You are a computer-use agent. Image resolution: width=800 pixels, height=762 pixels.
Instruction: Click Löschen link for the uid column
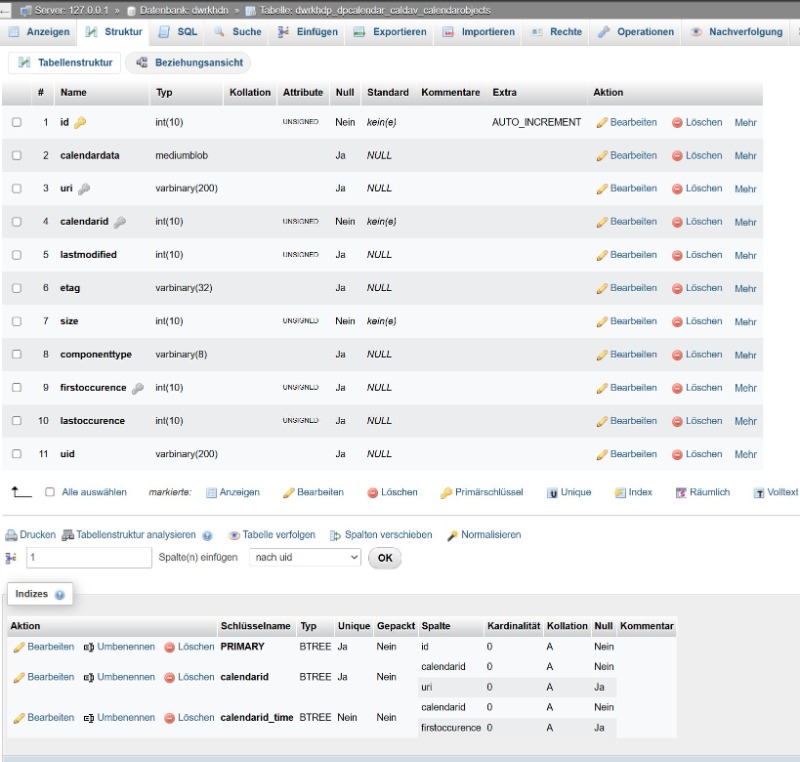[704, 454]
